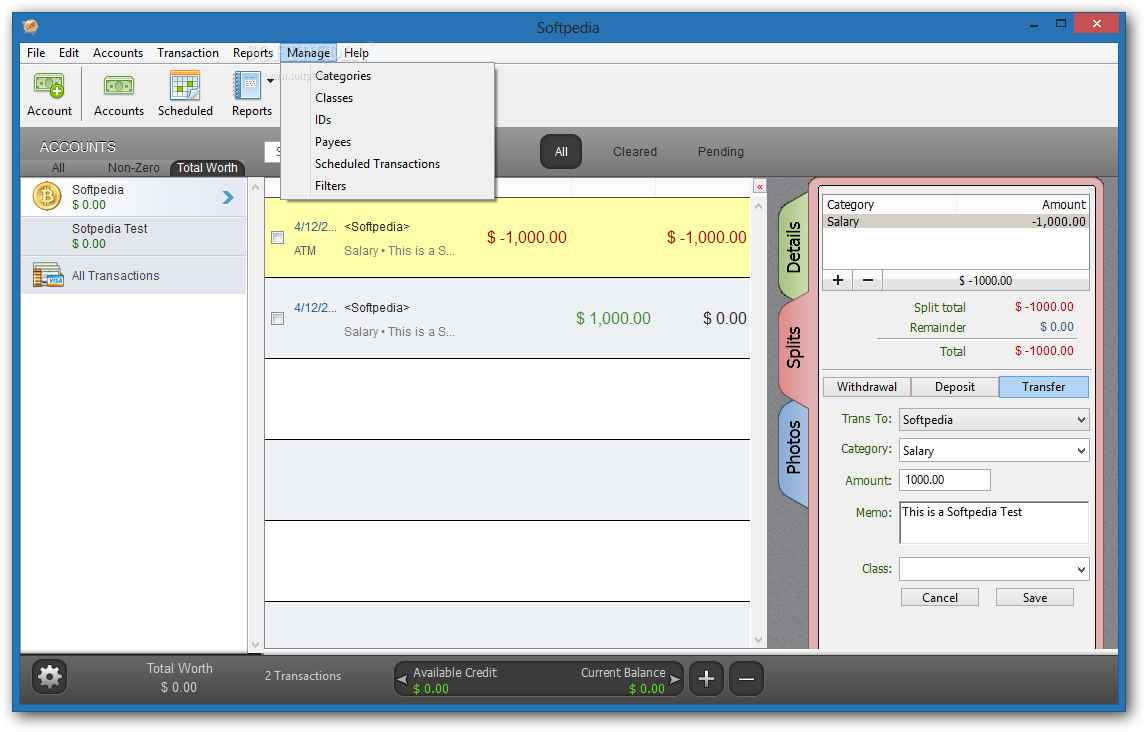1146x732 pixels.
Task: Click the Memo text box
Action: click(x=994, y=523)
